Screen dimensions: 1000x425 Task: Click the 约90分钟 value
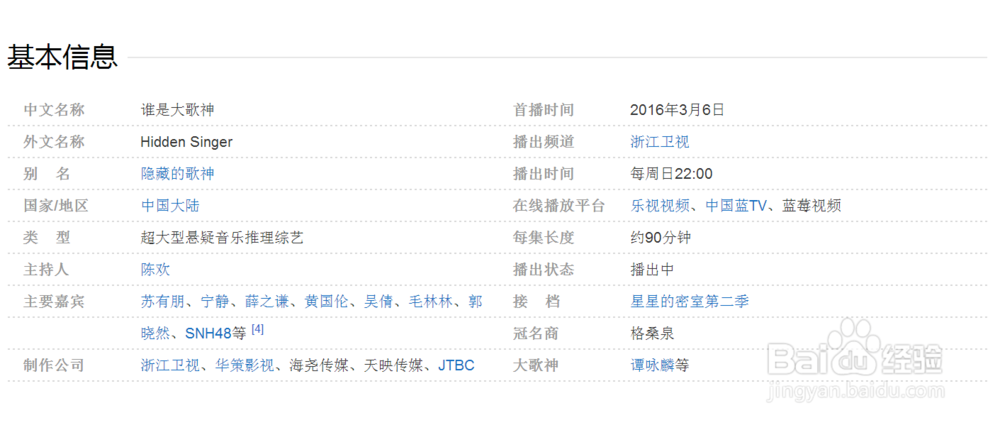tap(660, 237)
